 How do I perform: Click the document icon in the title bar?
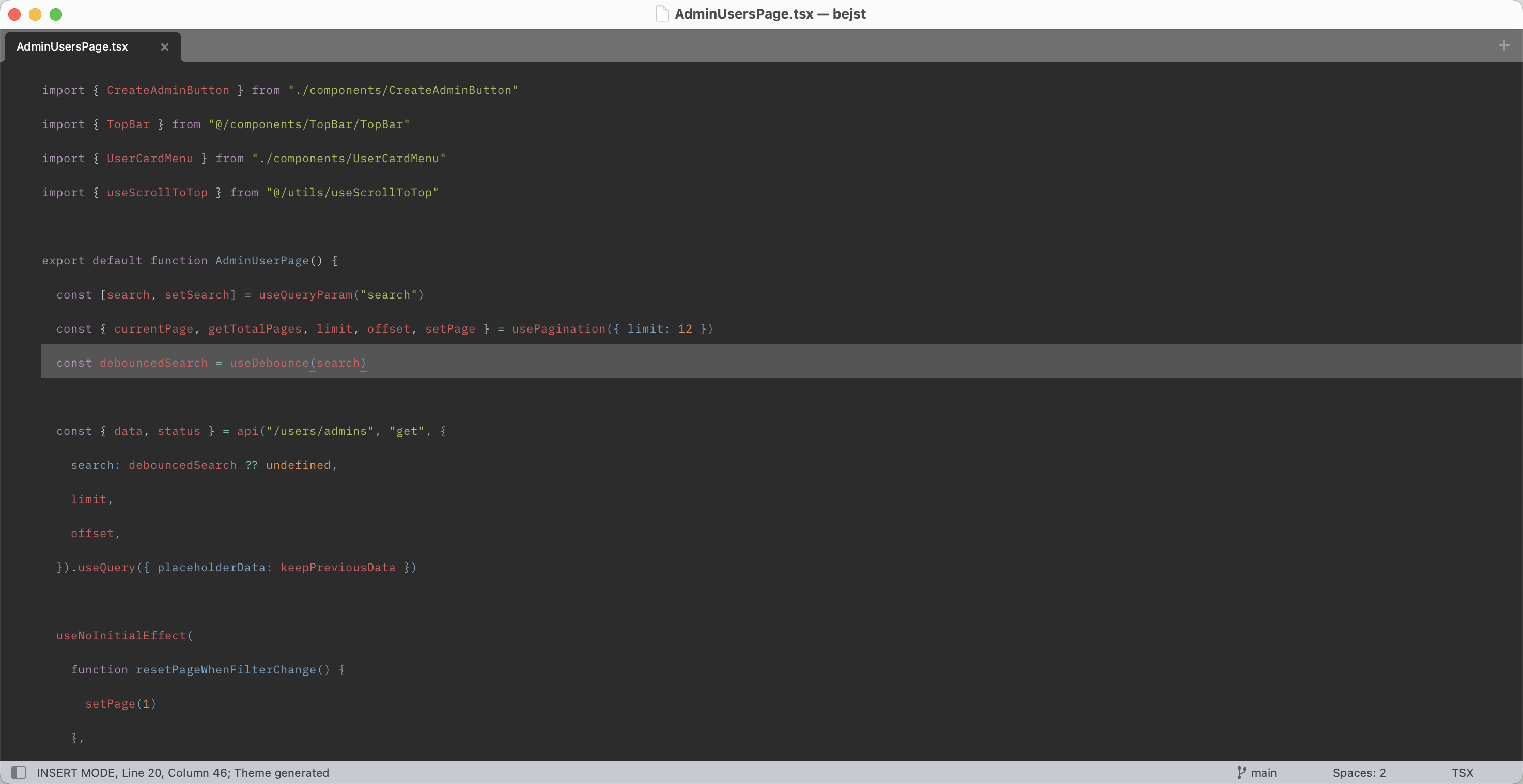[x=662, y=13]
